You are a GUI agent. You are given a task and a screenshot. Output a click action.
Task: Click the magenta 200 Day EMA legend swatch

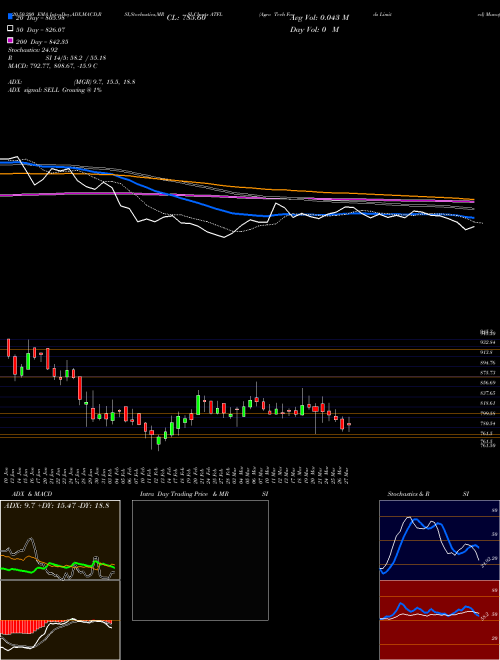10,40
